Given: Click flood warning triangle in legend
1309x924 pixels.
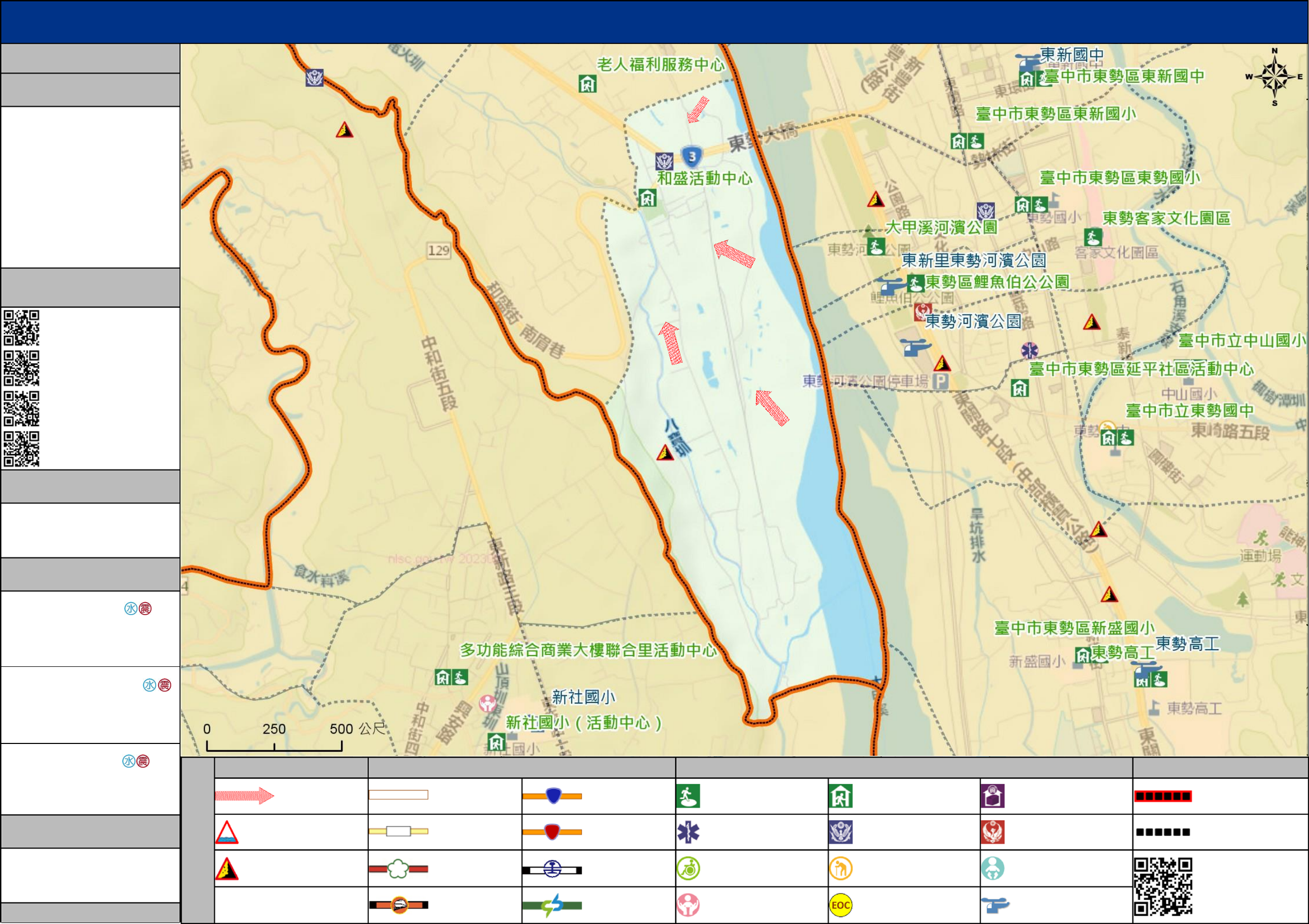Looking at the screenshot, I should coord(226,832).
